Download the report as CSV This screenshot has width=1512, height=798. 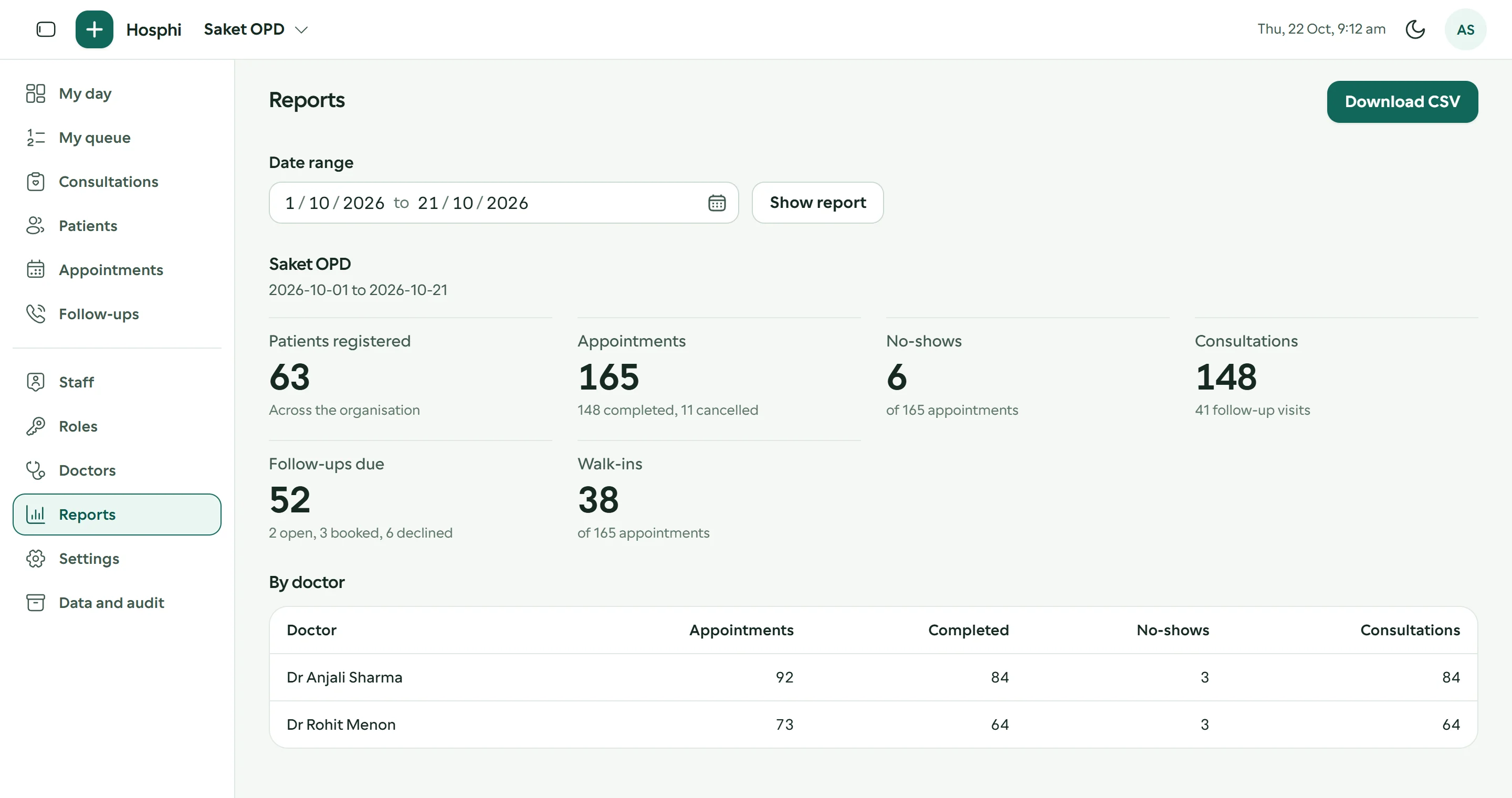[1402, 101]
